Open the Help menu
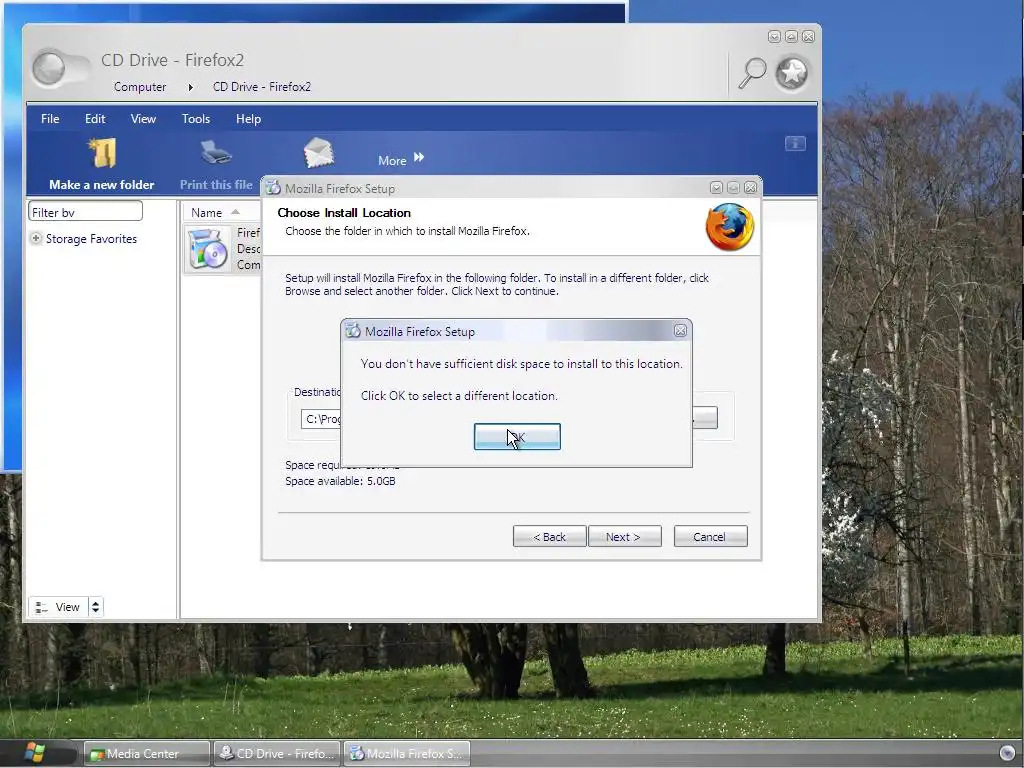 pyautogui.click(x=248, y=119)
